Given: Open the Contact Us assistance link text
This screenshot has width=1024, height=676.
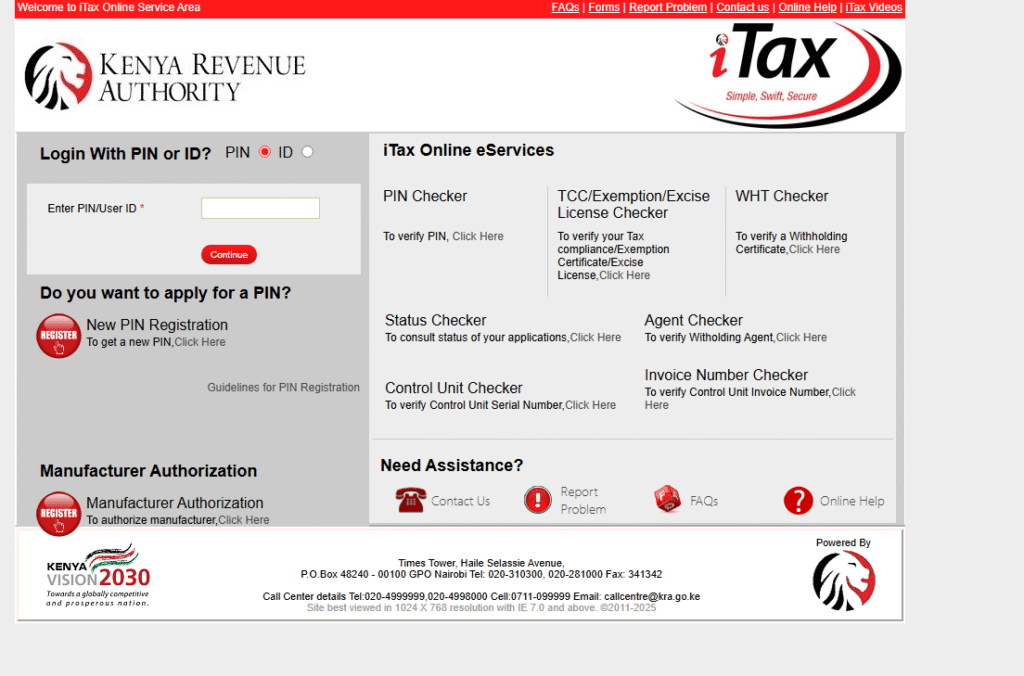Looking at the screenshot, I should pyautogui.click(x=460, y=501).
